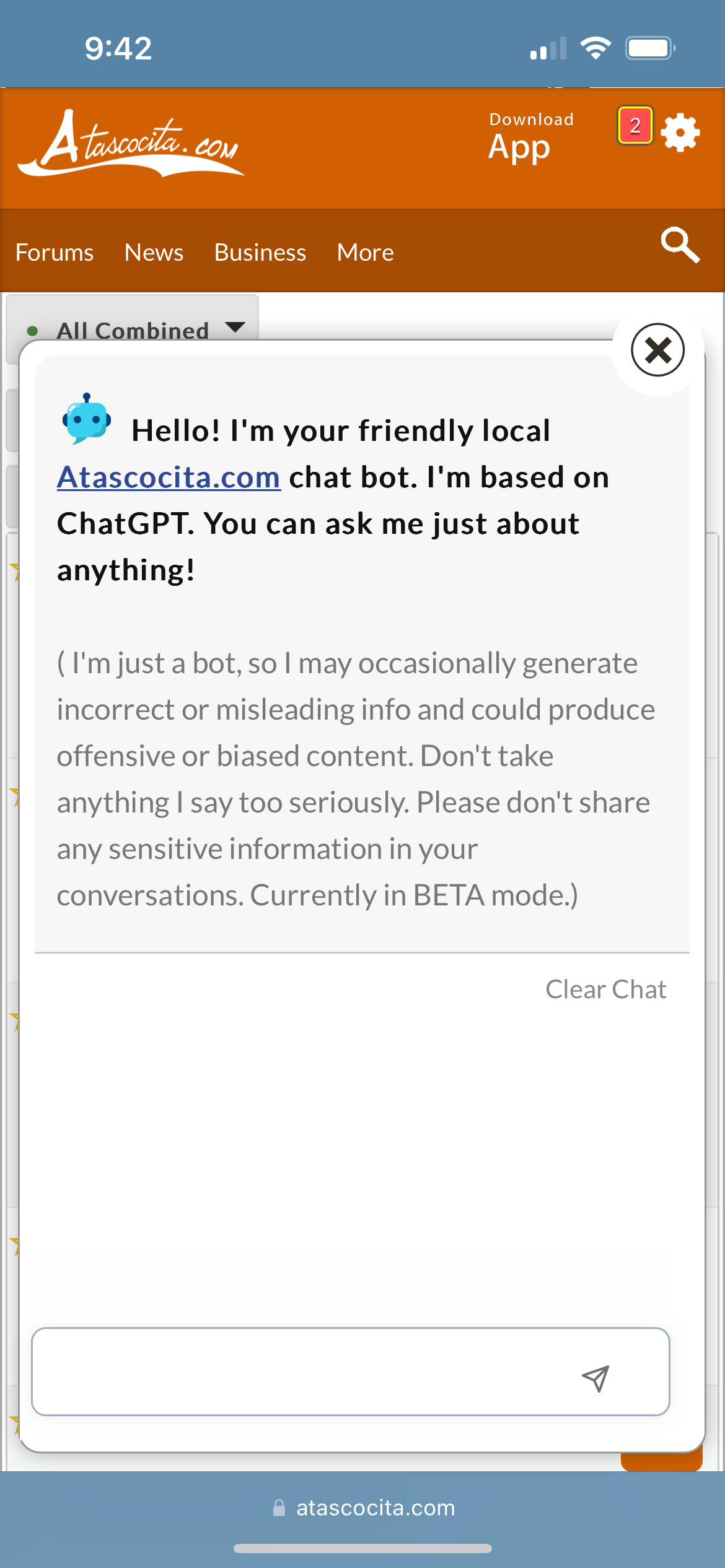Viewport: 725px width, 1568px height.
Task: Tap the battery indicator in the status bar
Action: (649, 48)
